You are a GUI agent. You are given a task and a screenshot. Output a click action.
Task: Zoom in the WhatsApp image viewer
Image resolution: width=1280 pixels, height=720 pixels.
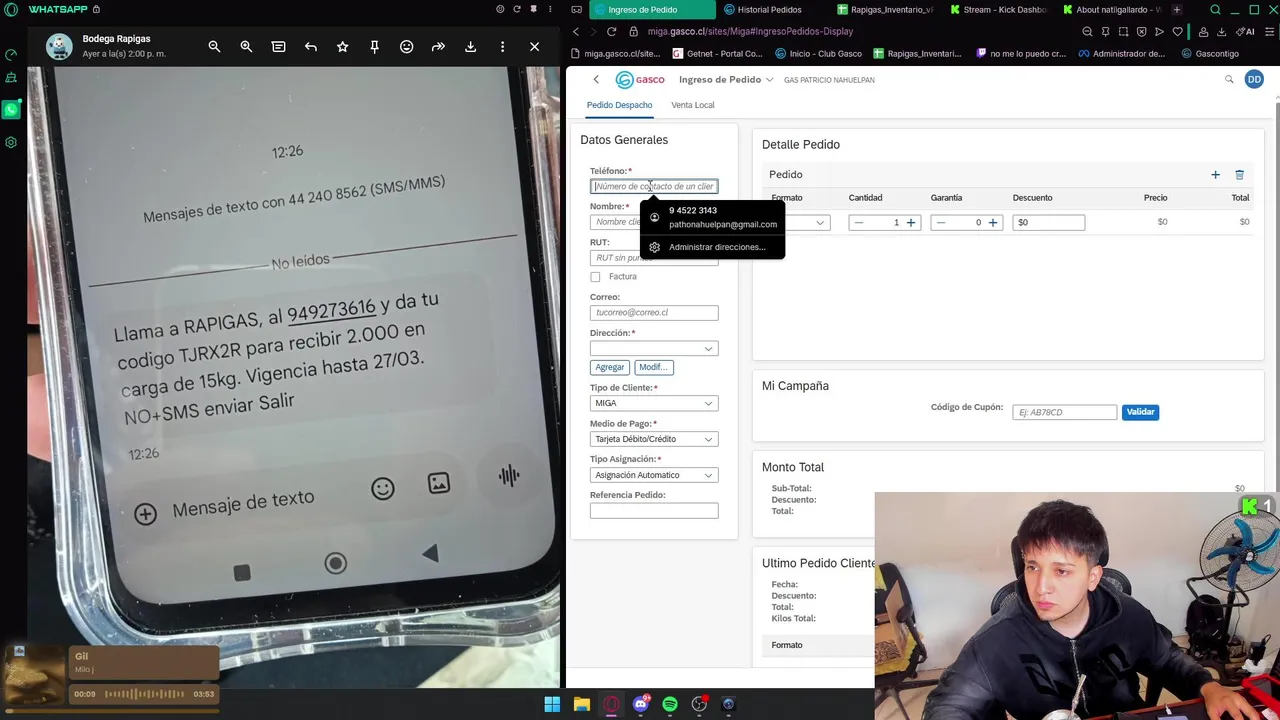point(246,47)
